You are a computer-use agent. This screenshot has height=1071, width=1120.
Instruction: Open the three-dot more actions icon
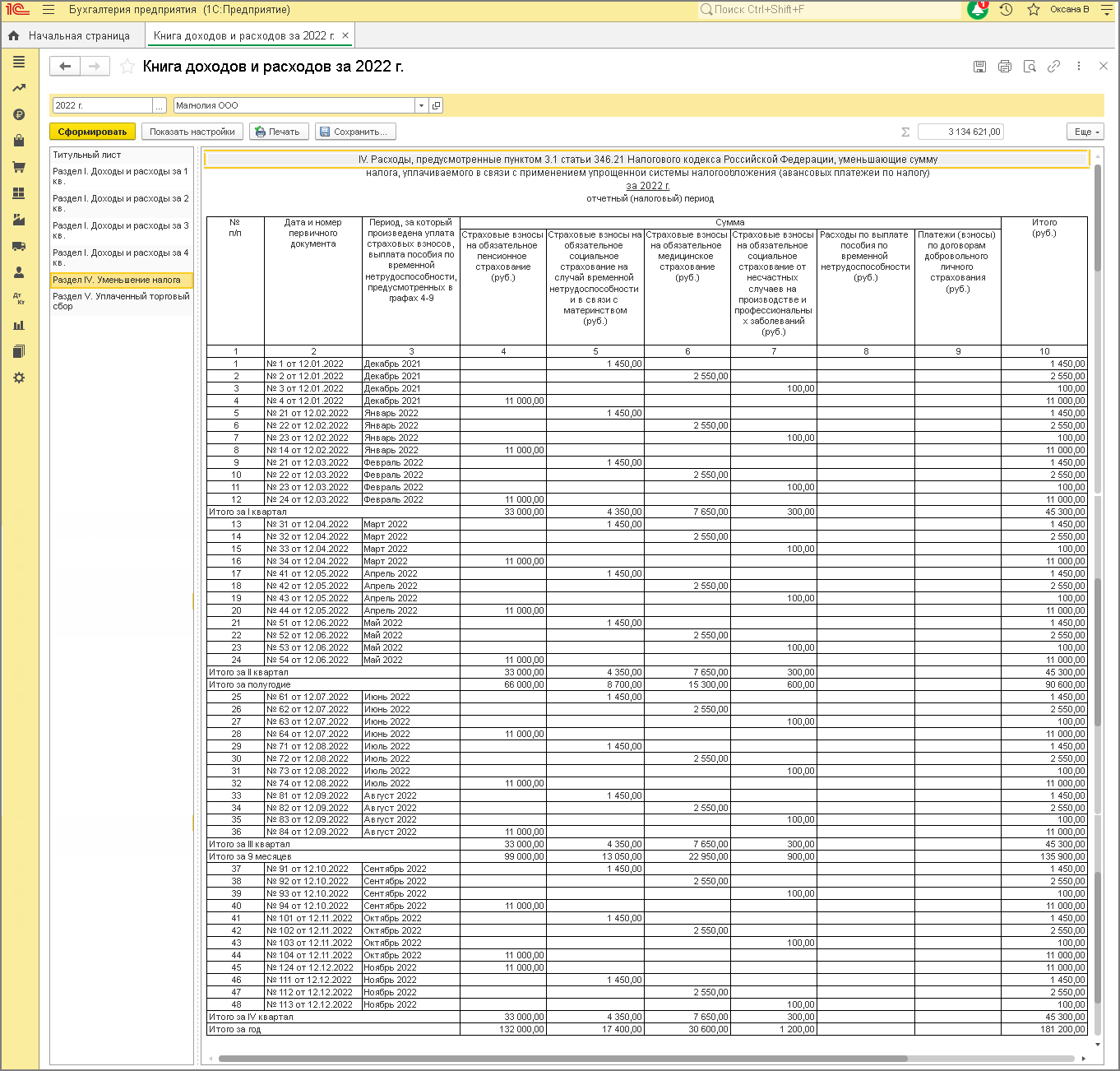pos(1079,67)
